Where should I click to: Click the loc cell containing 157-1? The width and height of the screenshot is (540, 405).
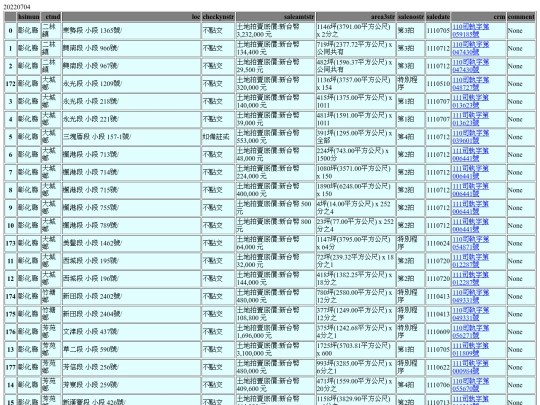coord(131,137)
